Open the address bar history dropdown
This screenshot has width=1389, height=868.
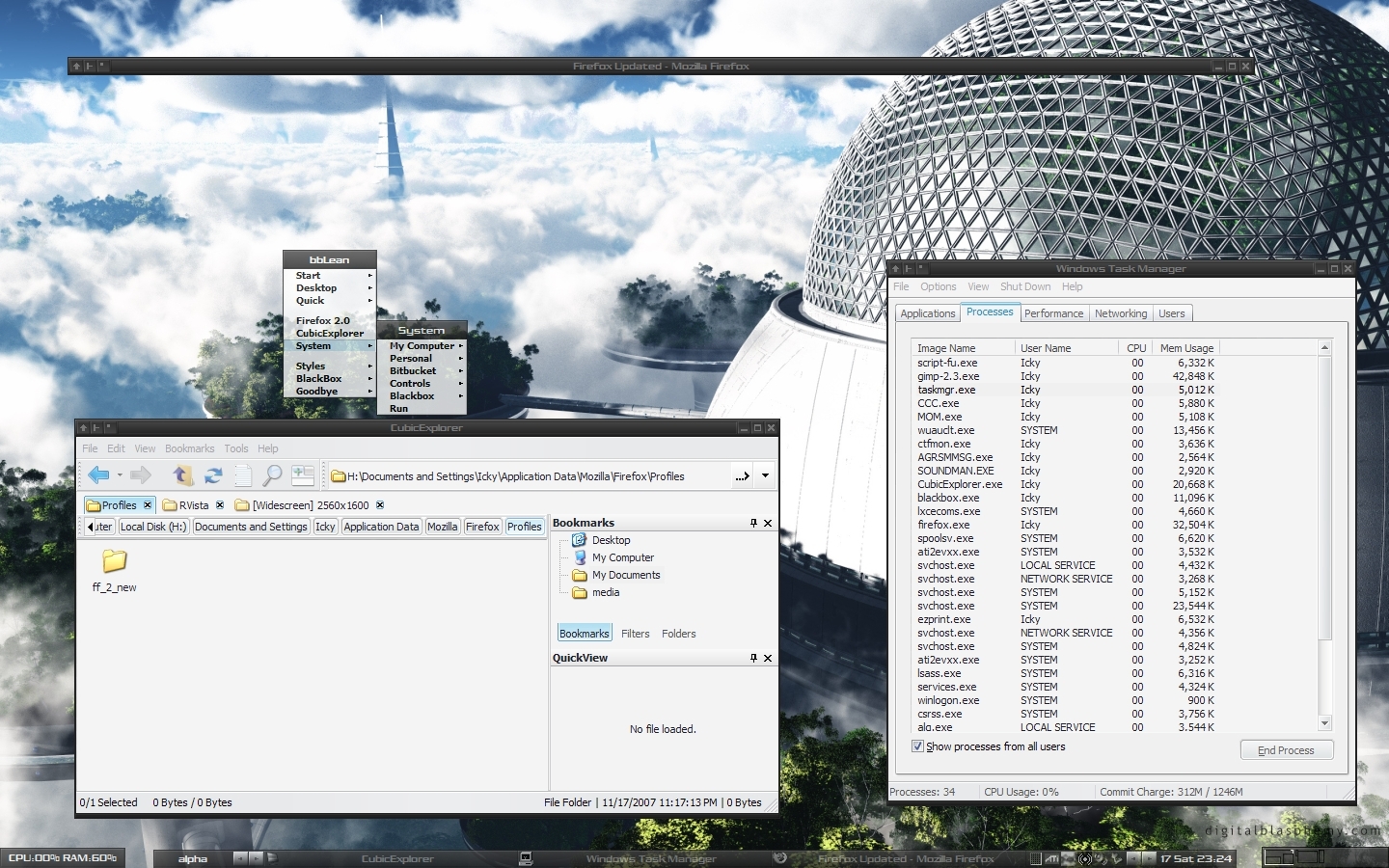click(x=765, y=475)
